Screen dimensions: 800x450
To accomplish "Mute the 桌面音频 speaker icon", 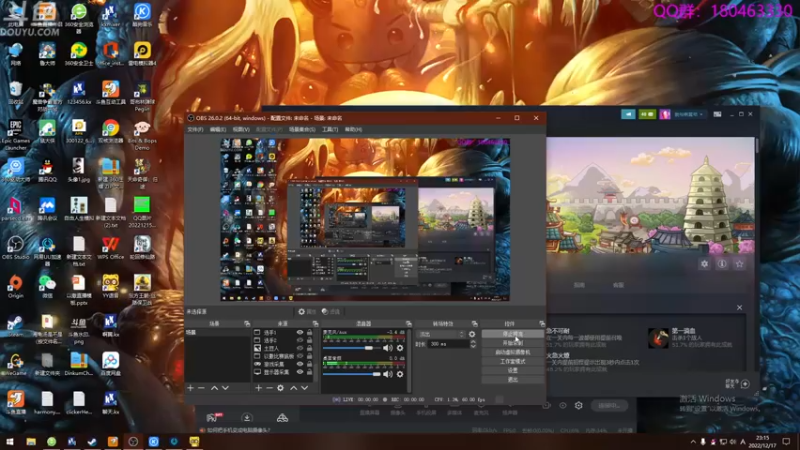I will click(x=388, y=374).
